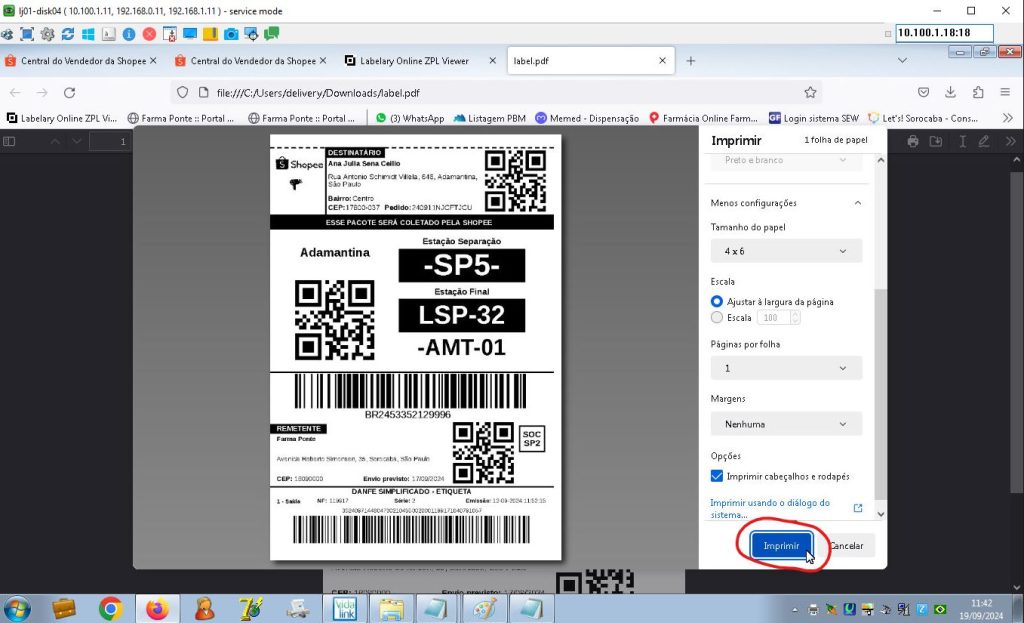This screenshot has height=623, width=1024.
Task: Bookmark this page with the star icon
Action: pos(810,93)
